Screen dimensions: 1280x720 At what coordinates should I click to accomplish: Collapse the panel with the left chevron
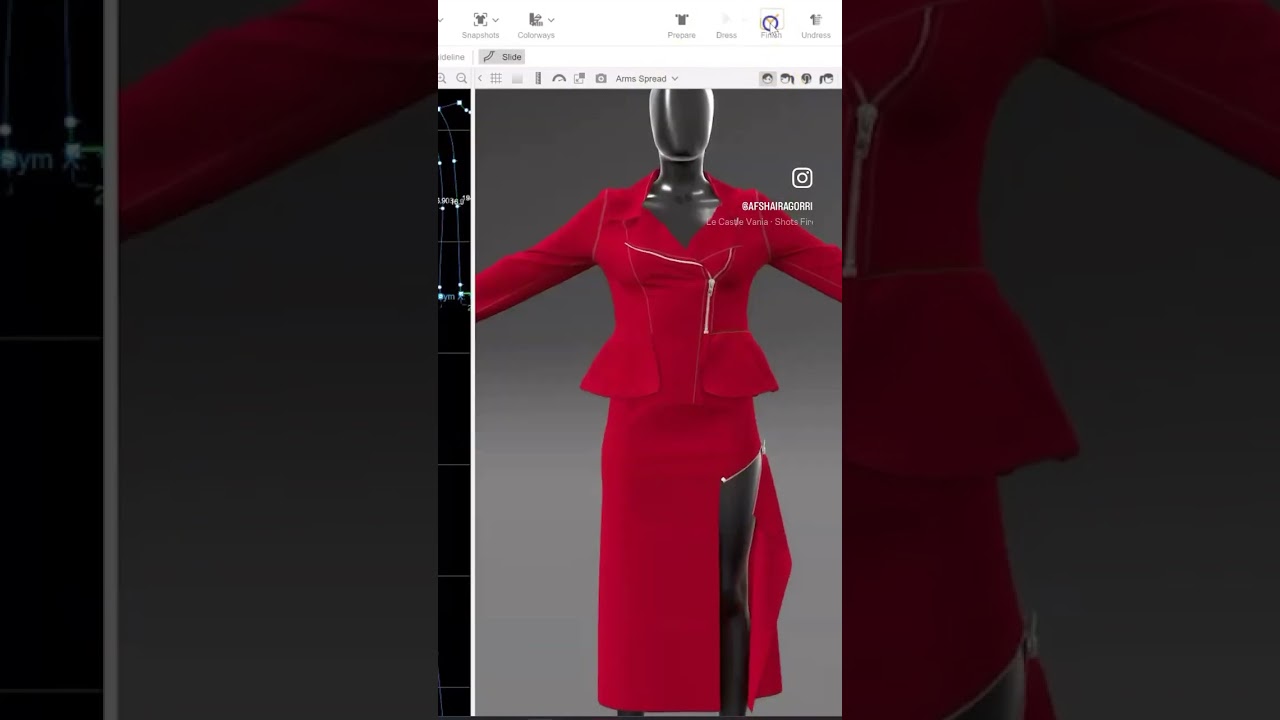480,78
